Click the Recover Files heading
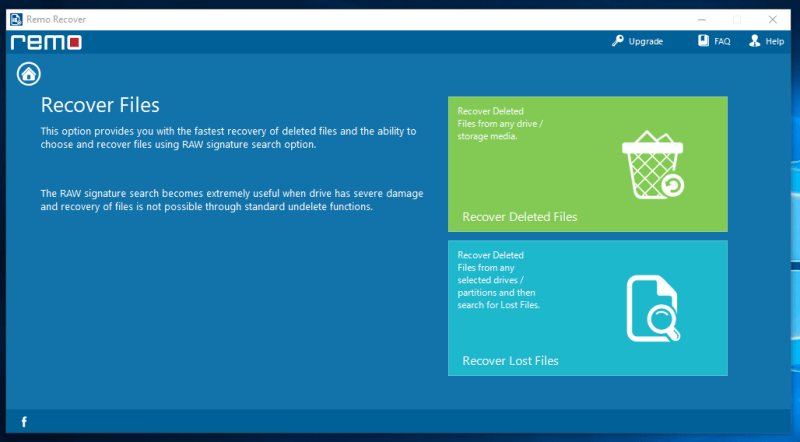800x442 pixels. point(100,105)
